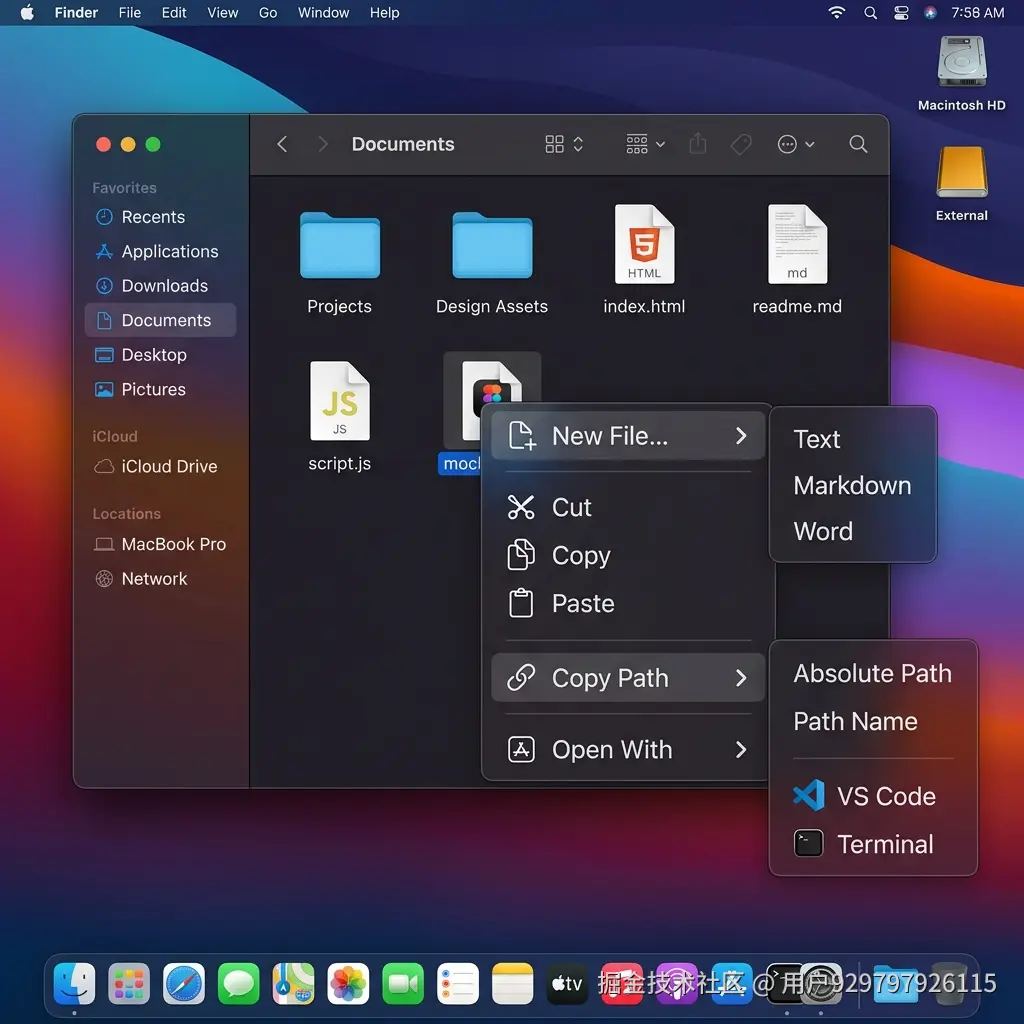Click the Tag icon in toolbar
The image size is (1024, 1024).
pos(741,144)
